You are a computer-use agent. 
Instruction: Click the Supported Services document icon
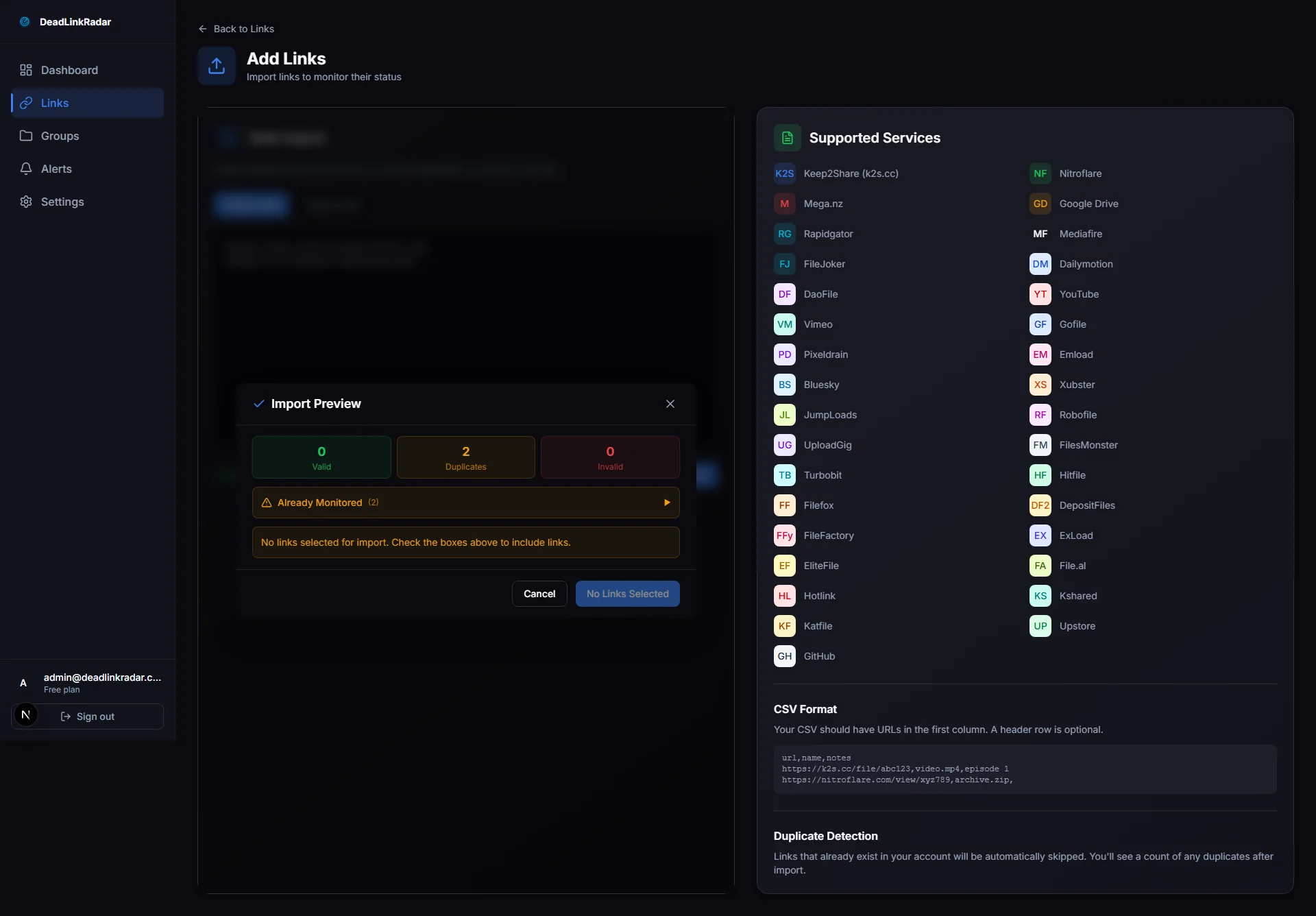787,138
